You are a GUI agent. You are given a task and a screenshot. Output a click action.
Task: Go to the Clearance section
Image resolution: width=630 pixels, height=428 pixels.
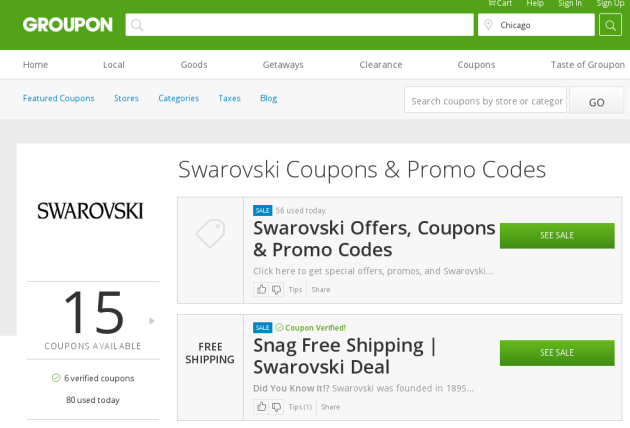(380, 65)
